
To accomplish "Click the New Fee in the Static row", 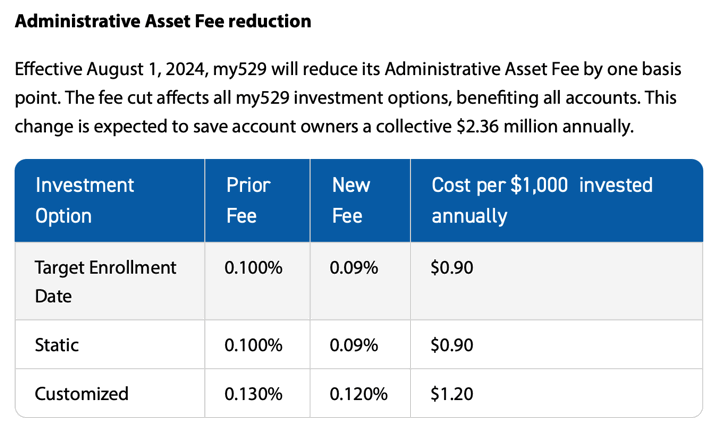I will (355, 345).
